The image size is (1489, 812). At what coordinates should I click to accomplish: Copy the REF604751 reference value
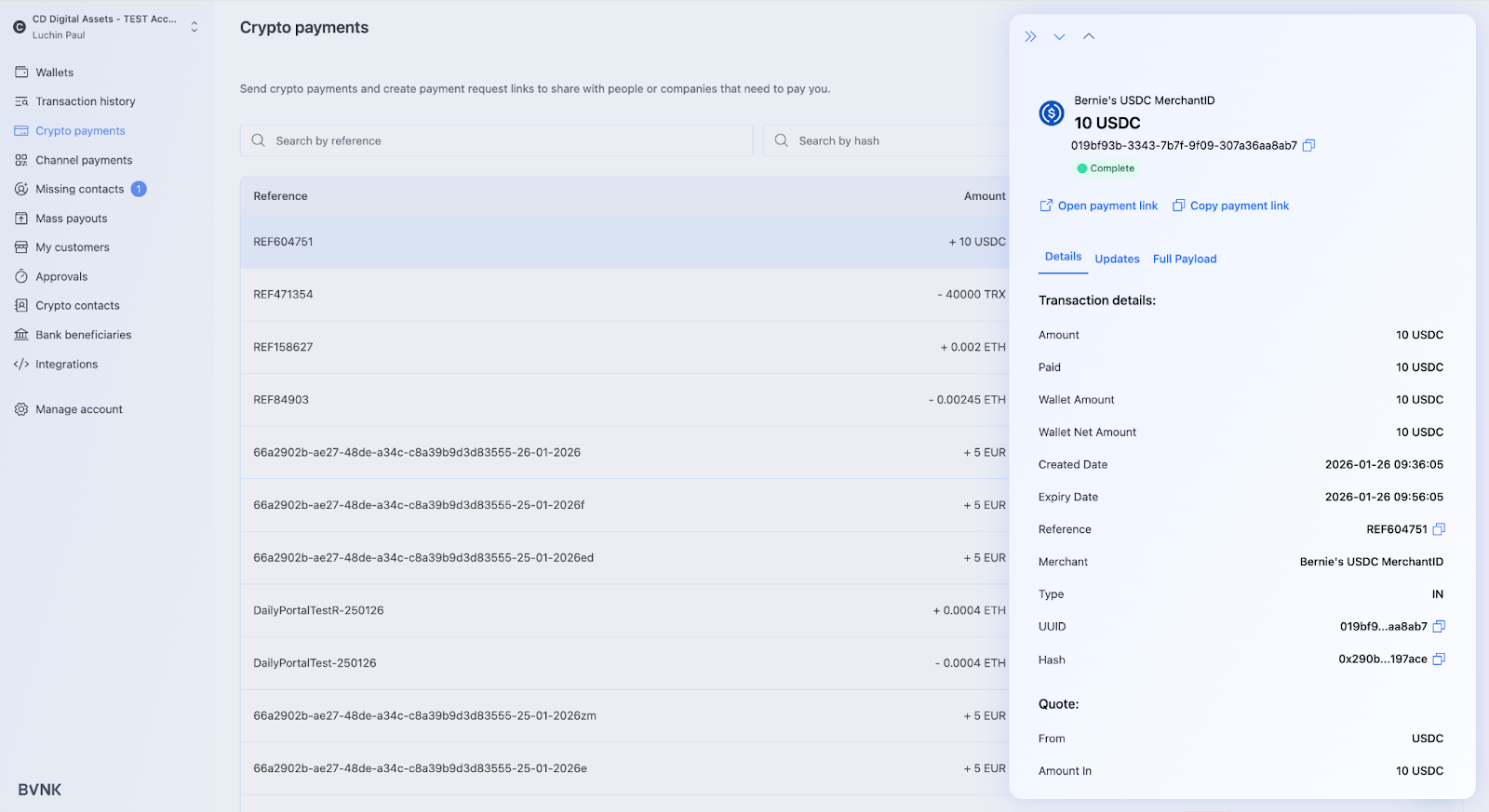pyautogui.click(x=1439, y=529)
